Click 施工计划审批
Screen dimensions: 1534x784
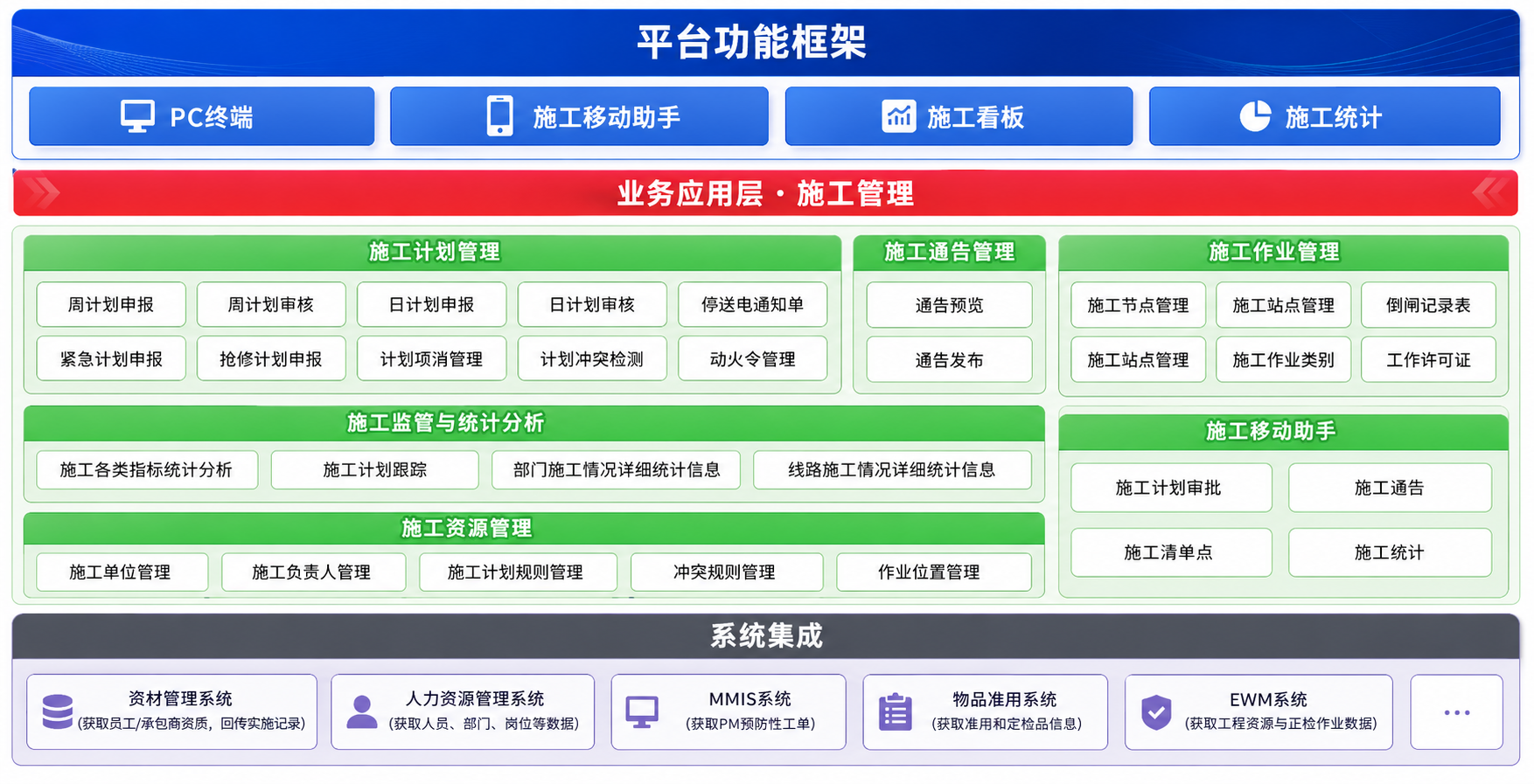(1171, 488)
